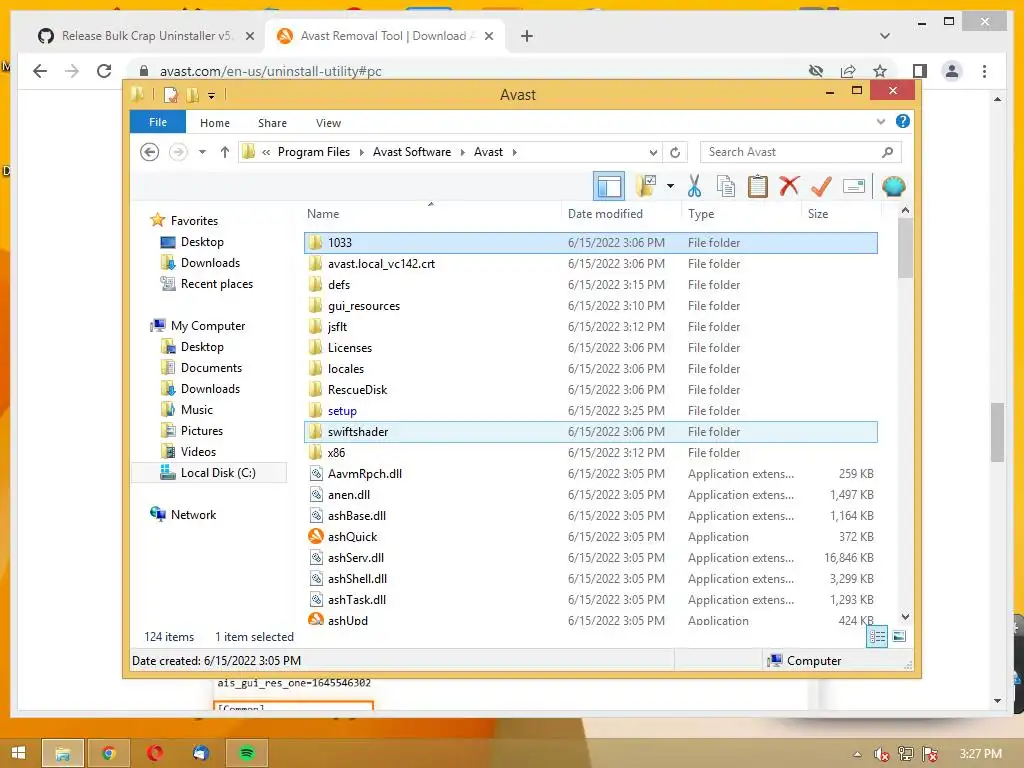Select Videos in navigation pane

[x=198, y=452]
